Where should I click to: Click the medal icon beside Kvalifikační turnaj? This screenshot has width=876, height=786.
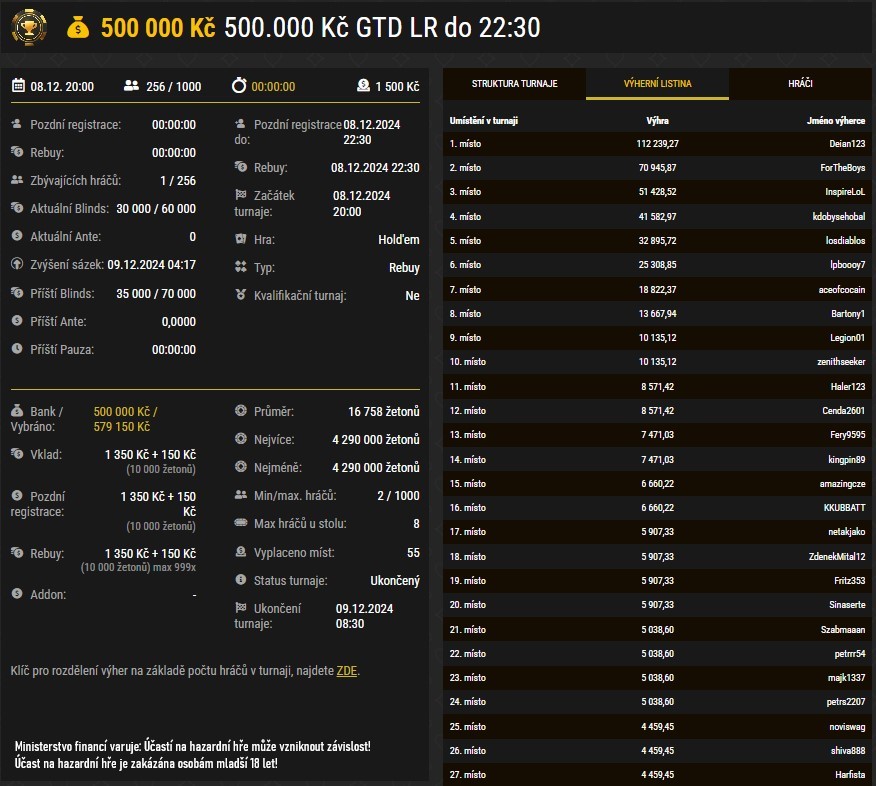(x=240, y=295)
